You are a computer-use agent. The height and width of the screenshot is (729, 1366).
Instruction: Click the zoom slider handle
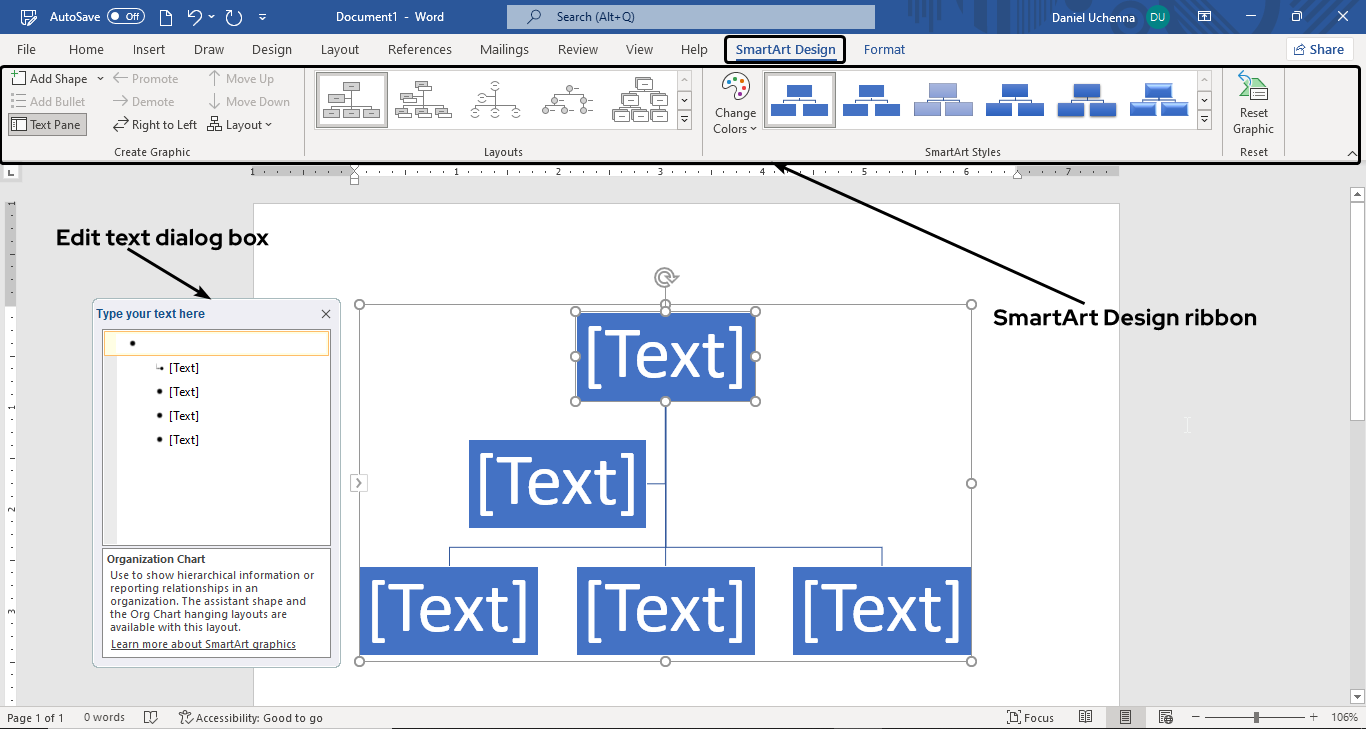tap(1256, 717)
